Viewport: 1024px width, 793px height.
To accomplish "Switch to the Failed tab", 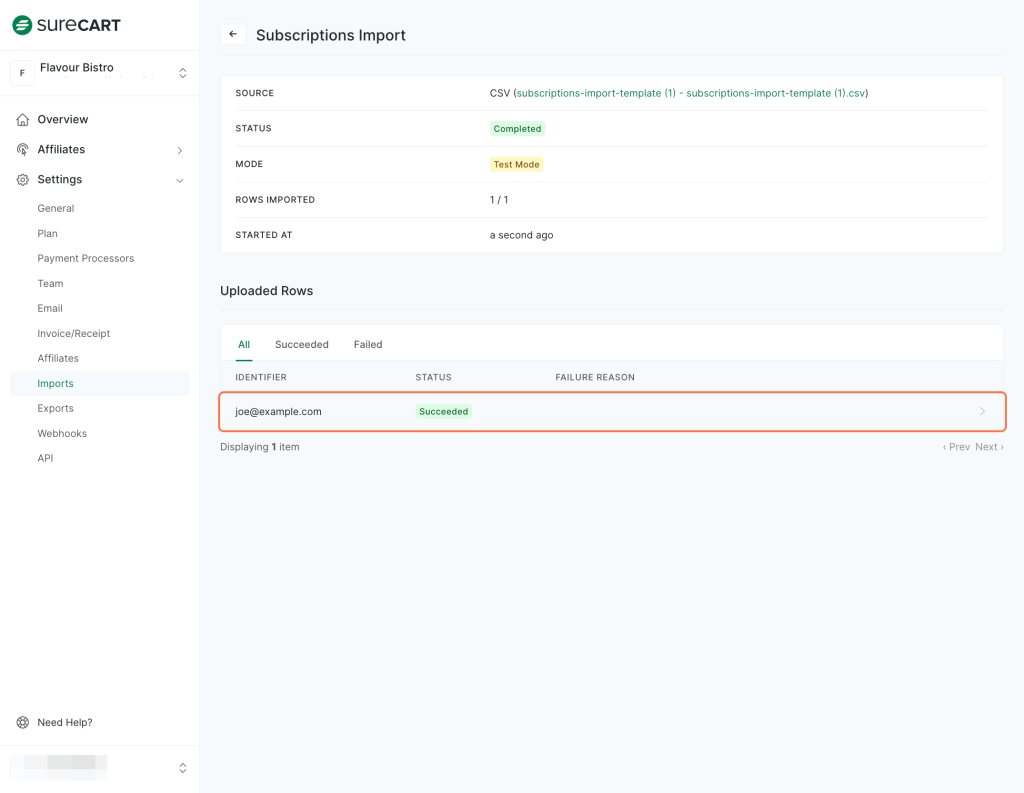I will pyautogui.click(x=368, y=345).
